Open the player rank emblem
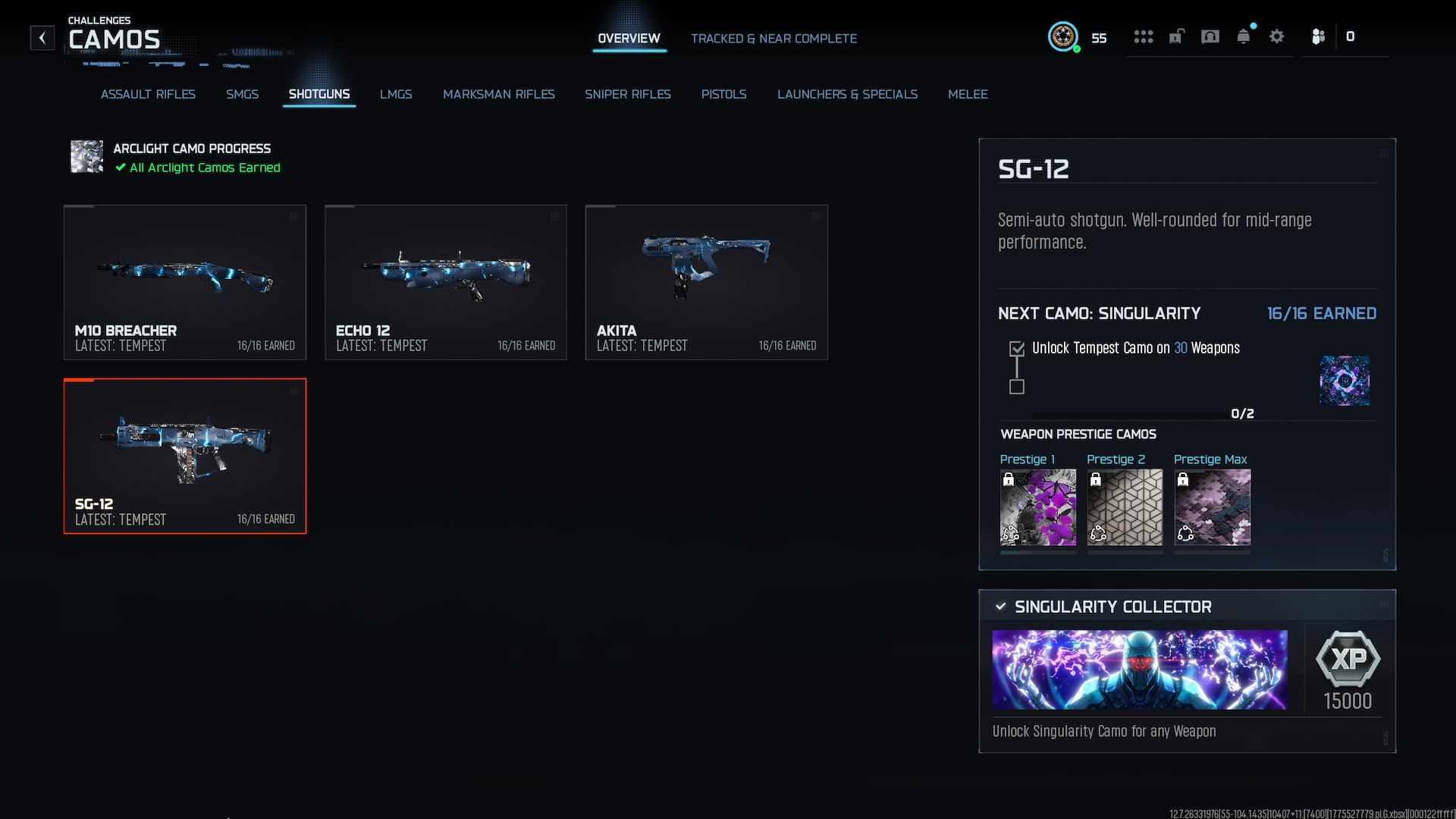Viewport: 1456px width, 819px height. click(x=1063, y=36)
